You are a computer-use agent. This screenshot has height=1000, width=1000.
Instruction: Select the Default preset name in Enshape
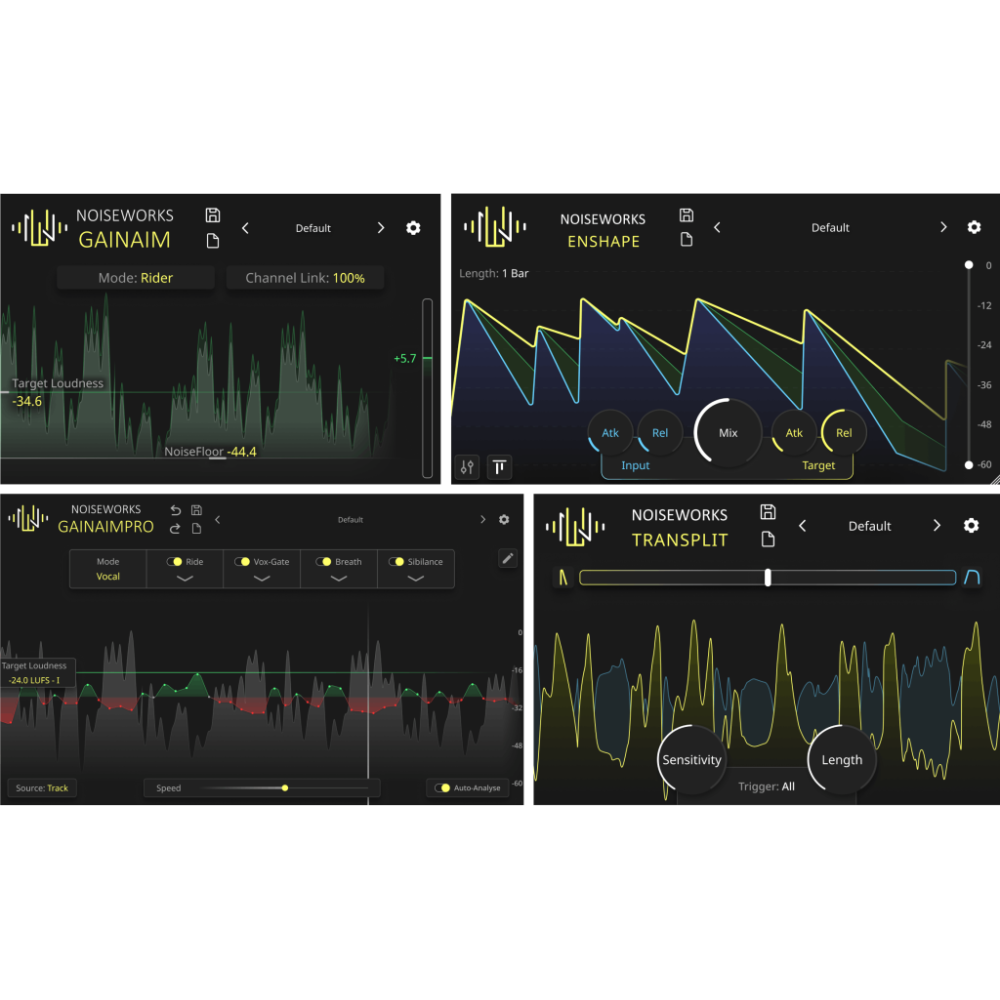point(830,227)
